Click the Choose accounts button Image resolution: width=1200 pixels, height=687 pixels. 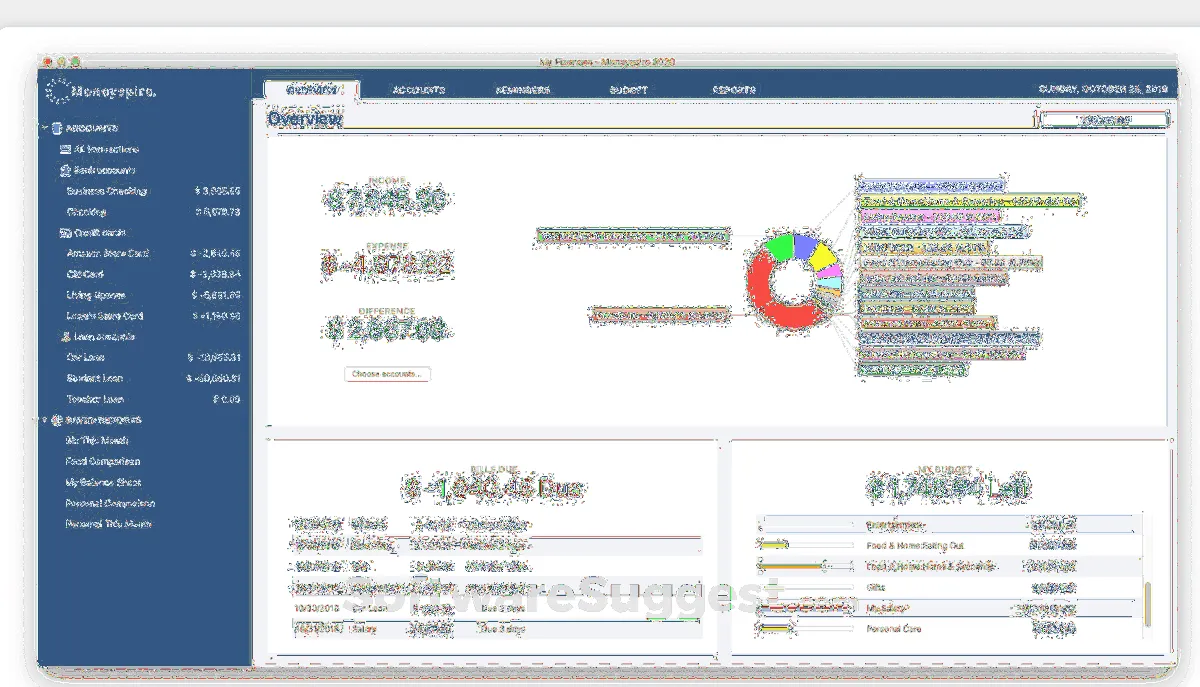tap(388, 374)
